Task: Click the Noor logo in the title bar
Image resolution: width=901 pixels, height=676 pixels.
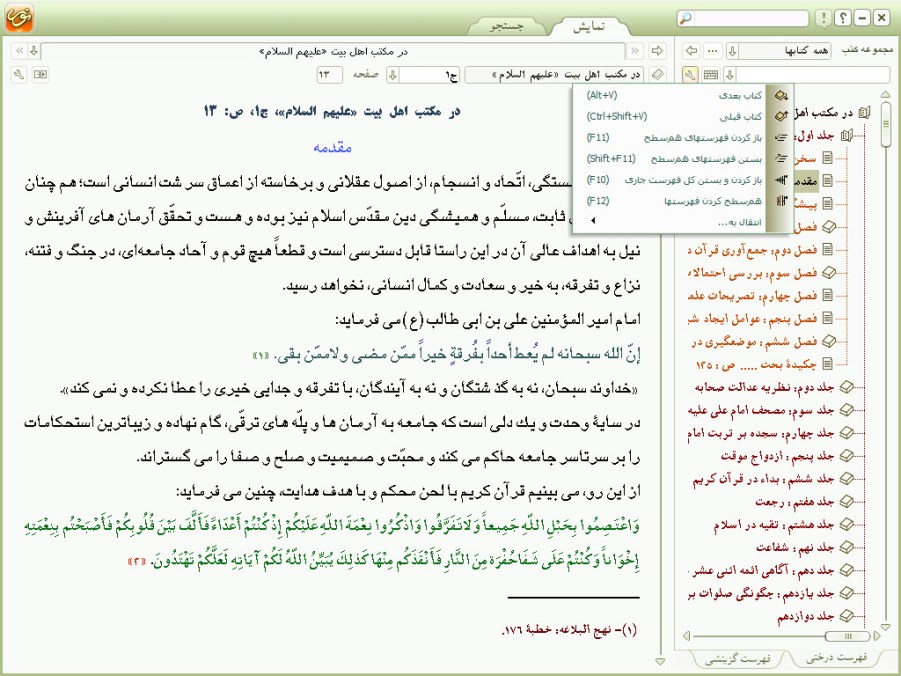Action: 19,18
